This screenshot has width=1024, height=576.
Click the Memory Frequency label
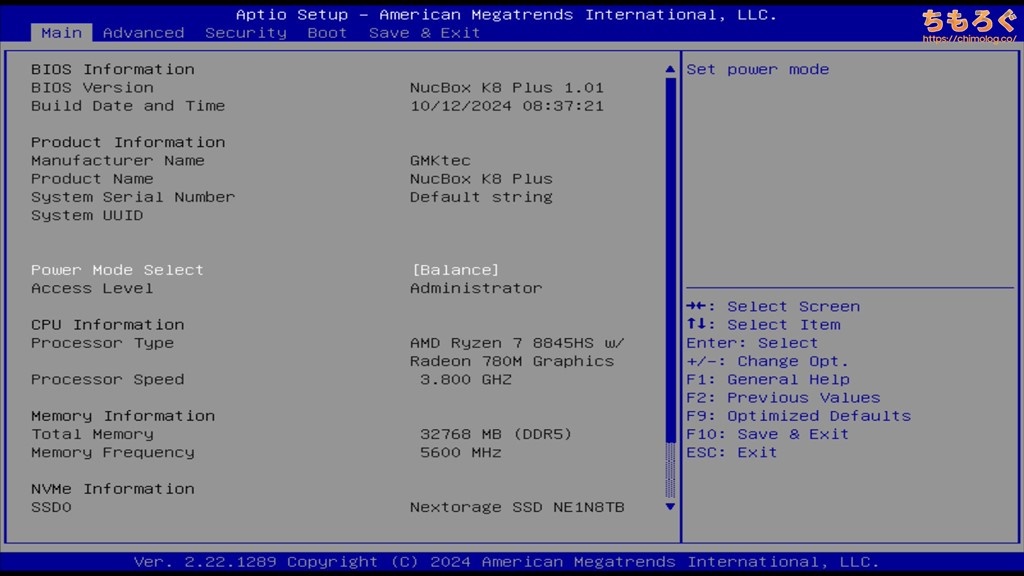pos(112,453)
